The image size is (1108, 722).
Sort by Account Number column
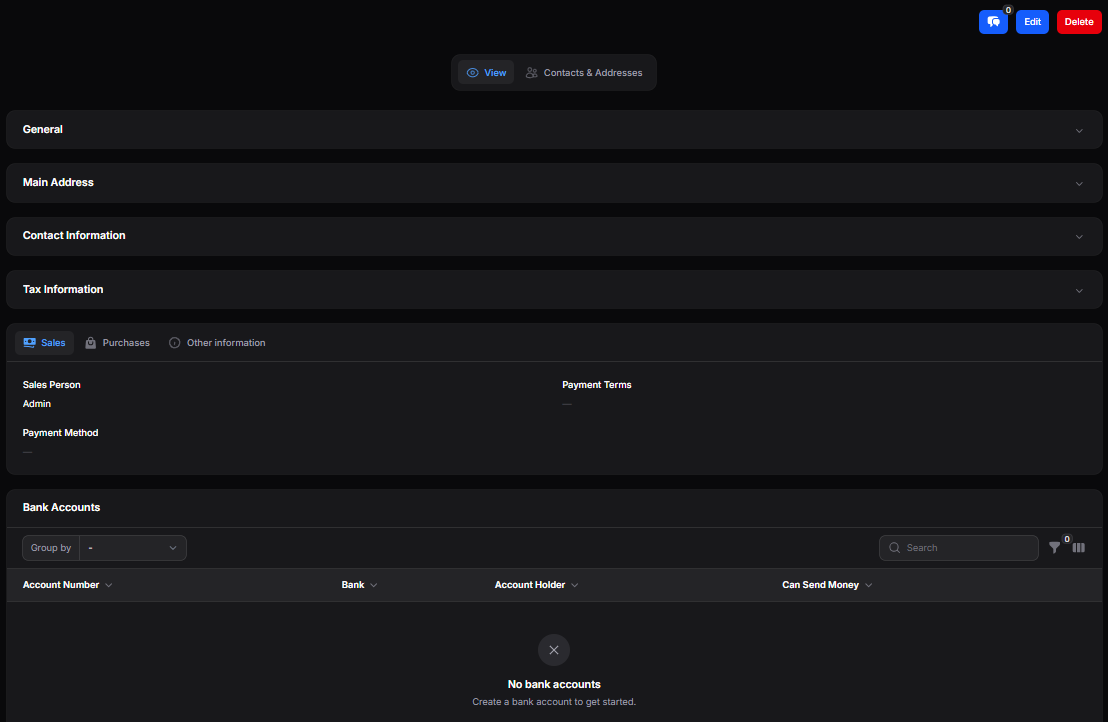[x=67, y=585]
